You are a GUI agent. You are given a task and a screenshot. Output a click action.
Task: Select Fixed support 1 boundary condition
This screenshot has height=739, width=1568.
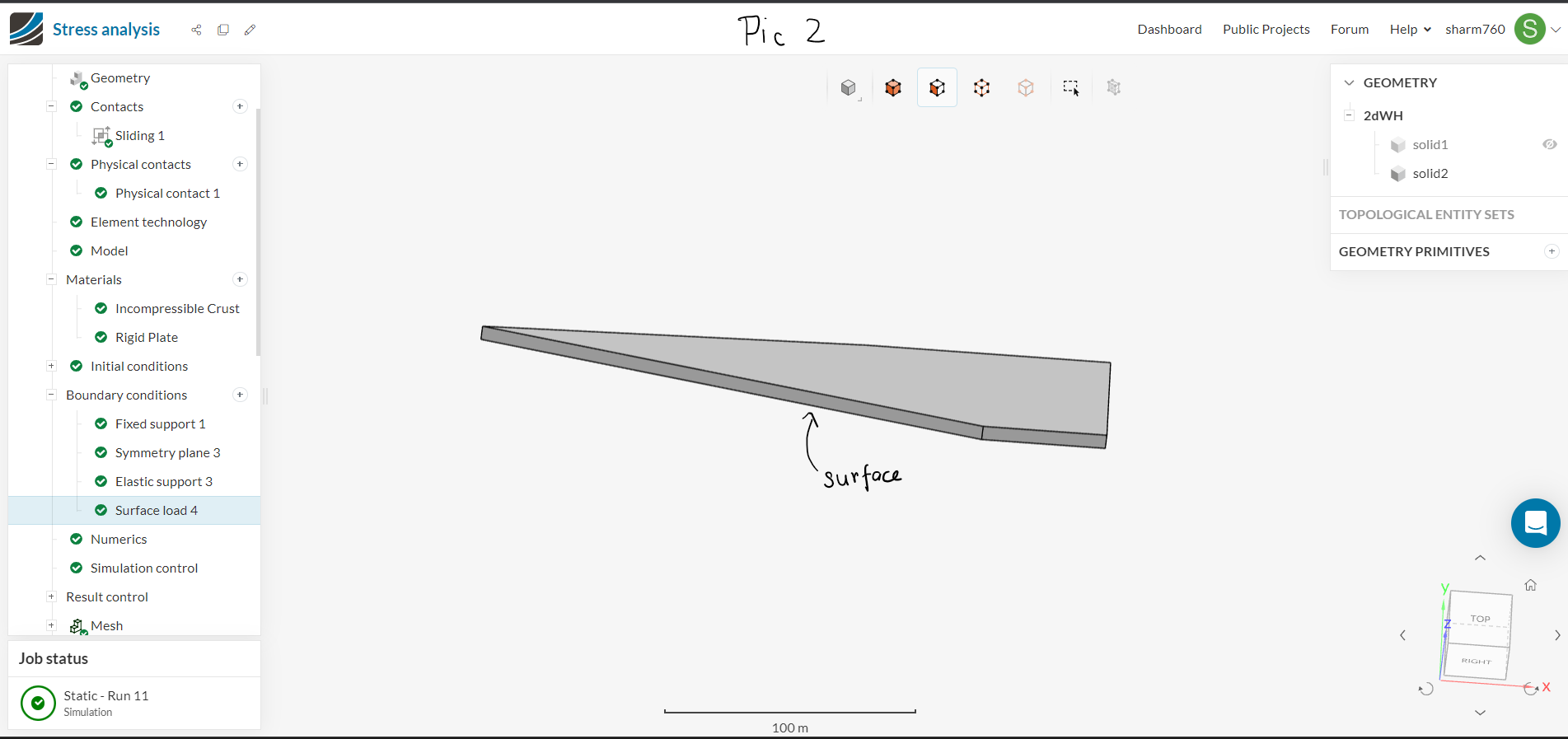click(161, 423)
